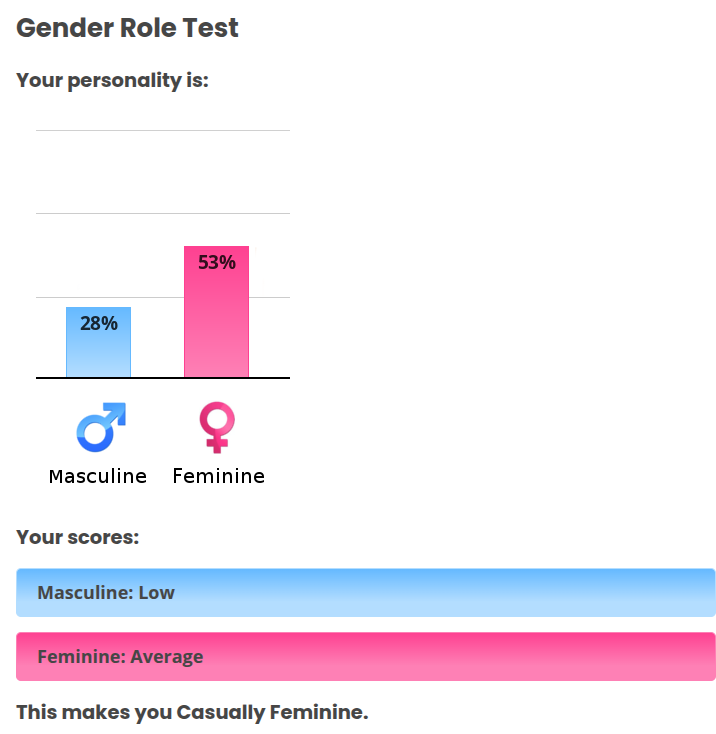The width and height of the screenshot is (716, 734).
Task: Click the '28%' percentage text
Action: [x=98, y=323]
